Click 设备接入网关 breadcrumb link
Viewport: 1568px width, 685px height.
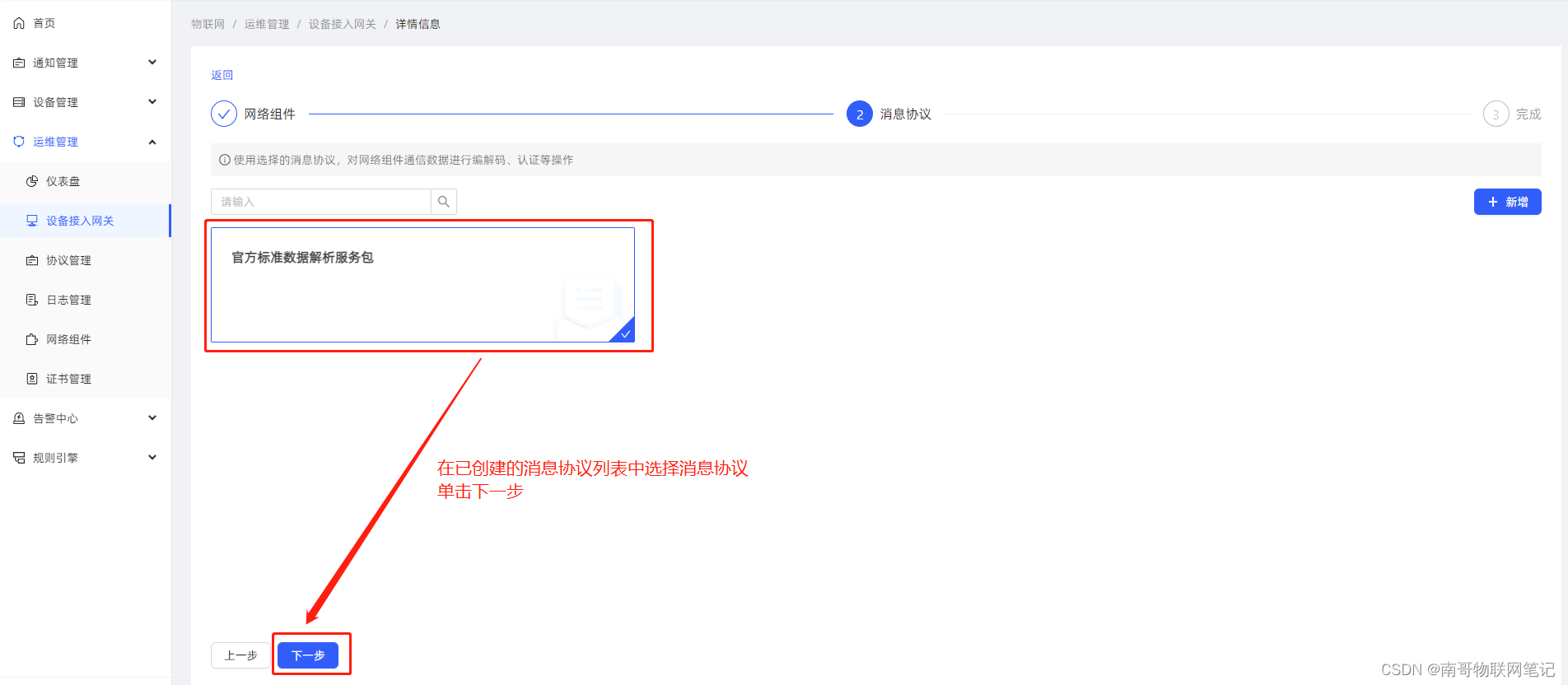[343, 24]
